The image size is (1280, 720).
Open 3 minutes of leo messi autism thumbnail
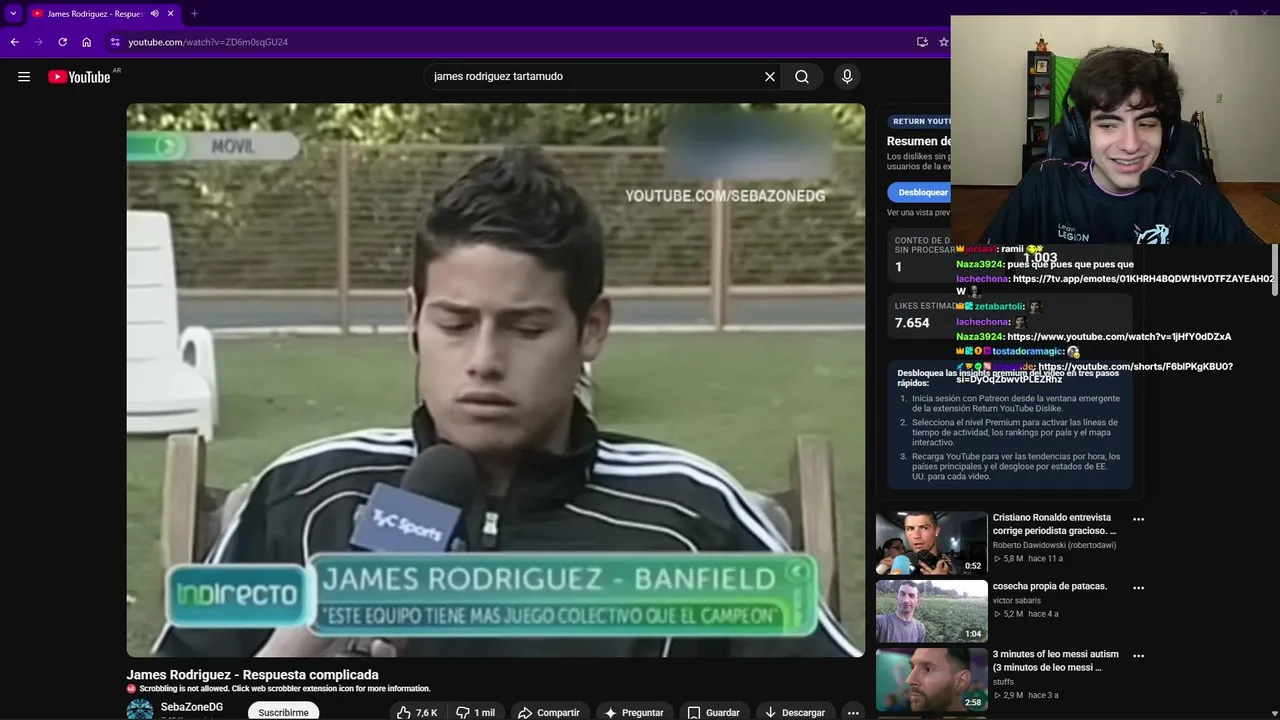pyautogui.click(x=931, y=679)
